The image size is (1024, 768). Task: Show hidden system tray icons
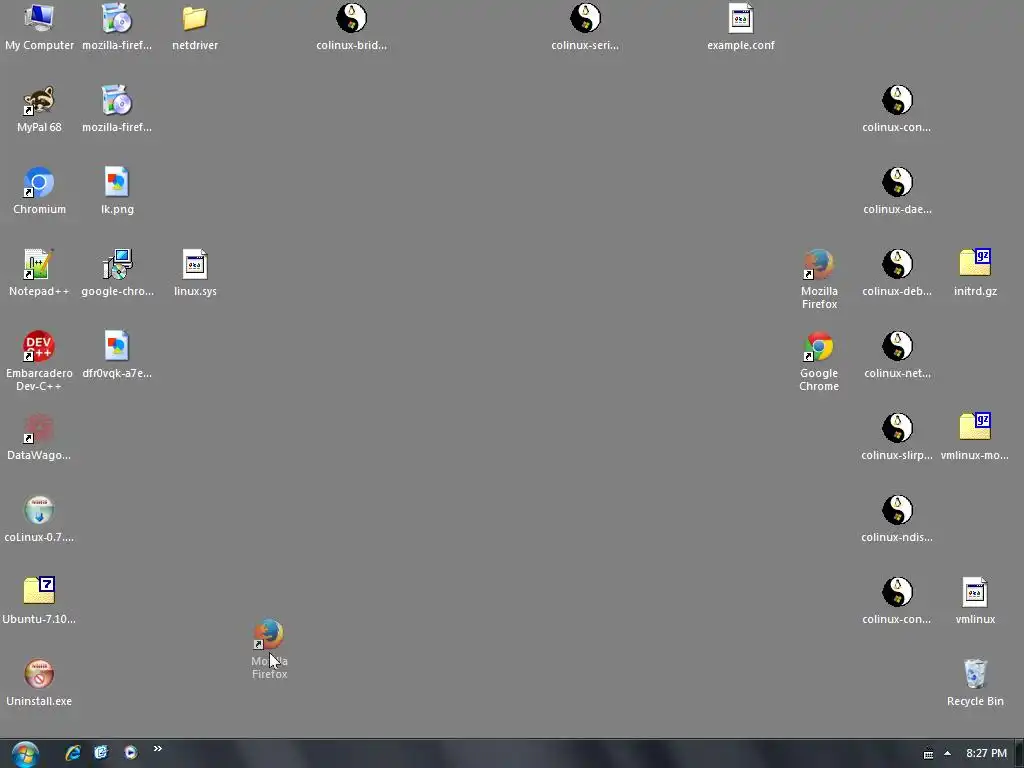coord(947,754)
